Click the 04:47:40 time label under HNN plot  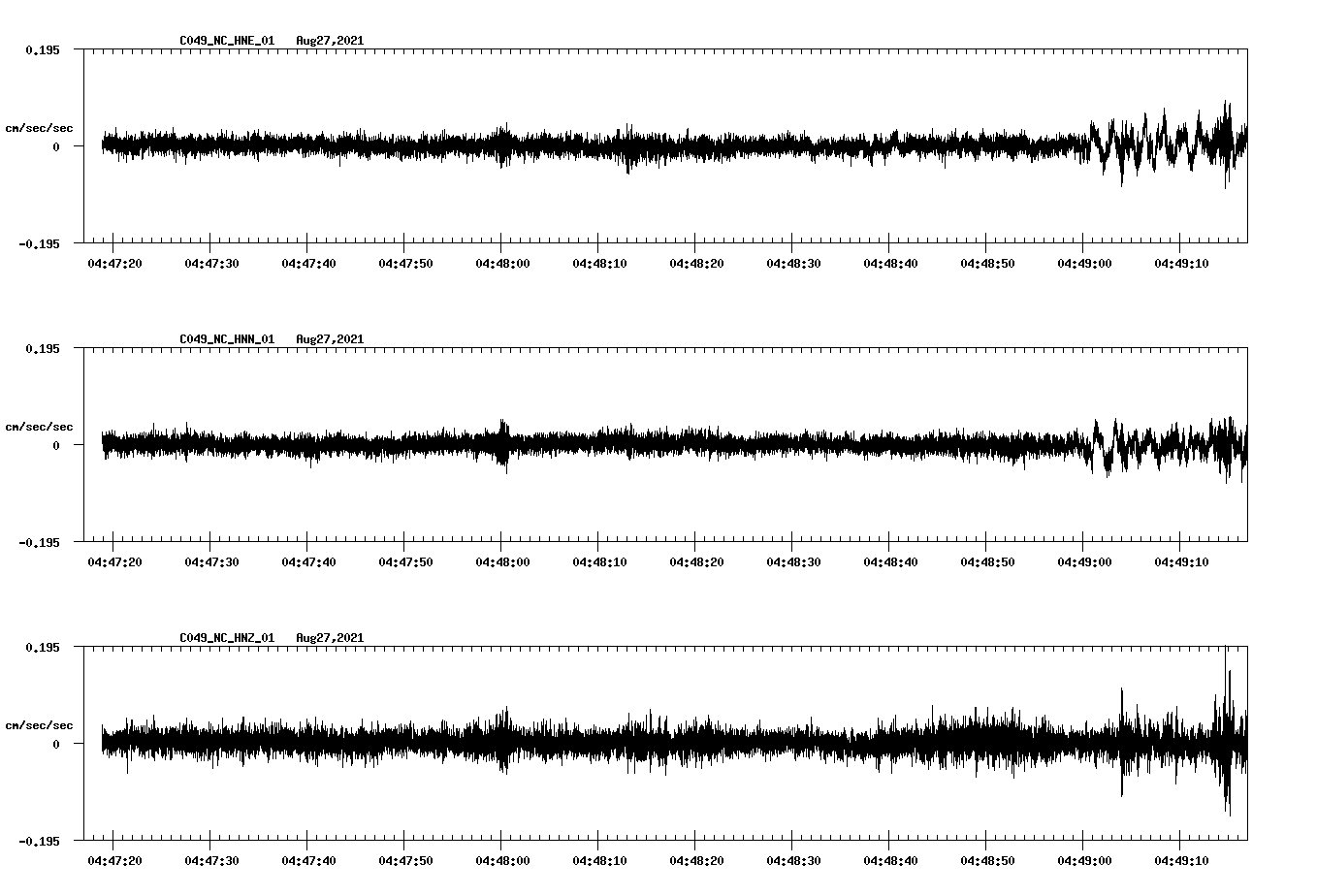tap(308, 561)
